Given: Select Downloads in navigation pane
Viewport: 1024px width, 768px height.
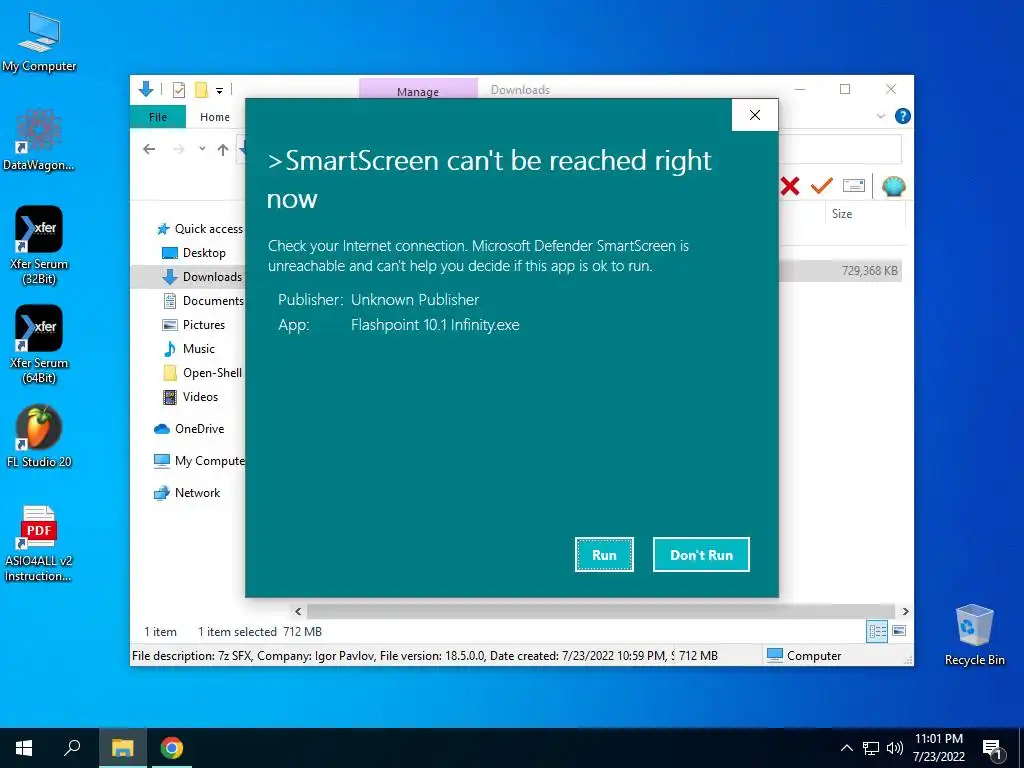Looking at the screenshot, I should pos(202,277).
